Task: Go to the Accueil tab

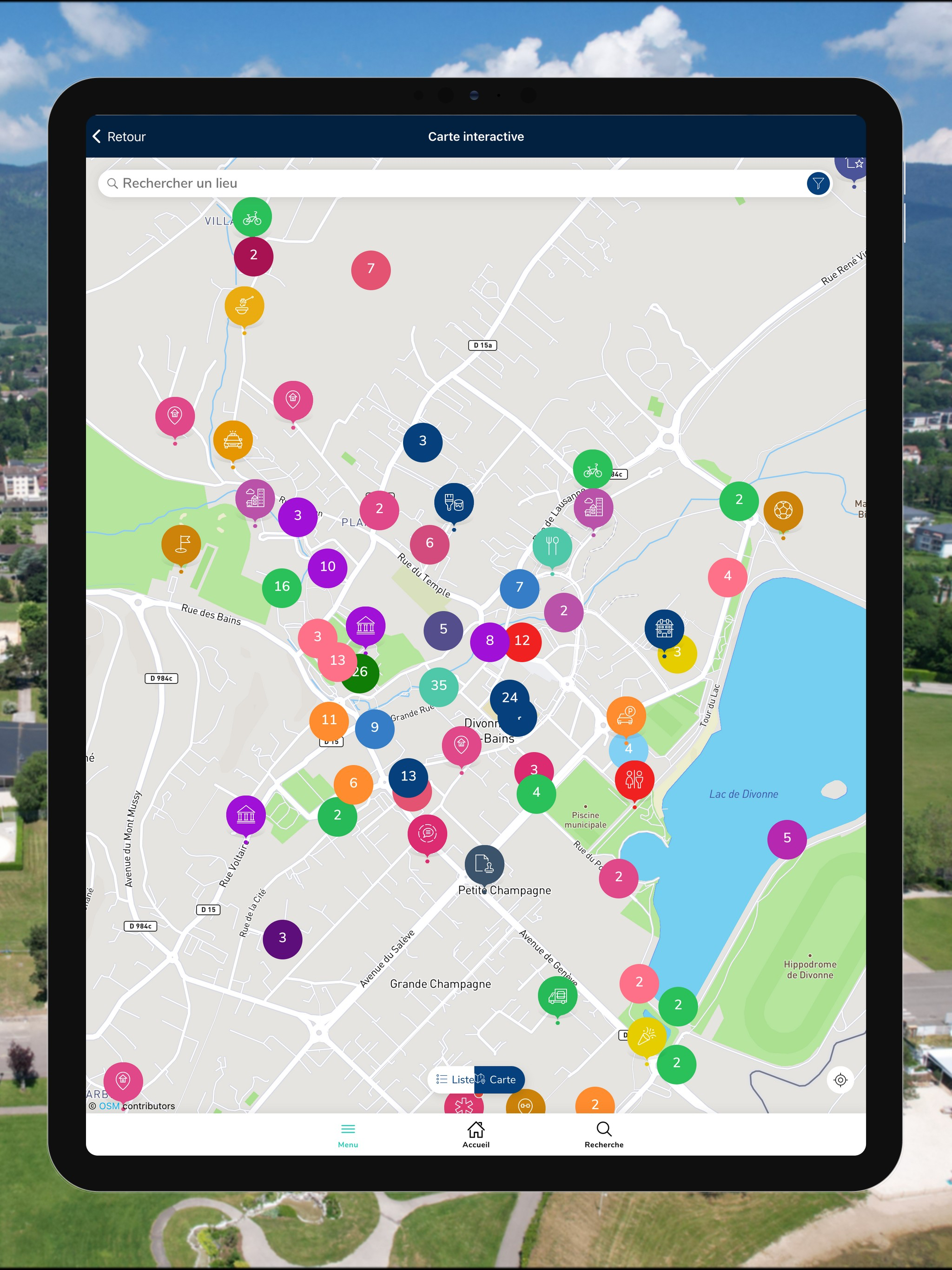Action: [476, 1135]
